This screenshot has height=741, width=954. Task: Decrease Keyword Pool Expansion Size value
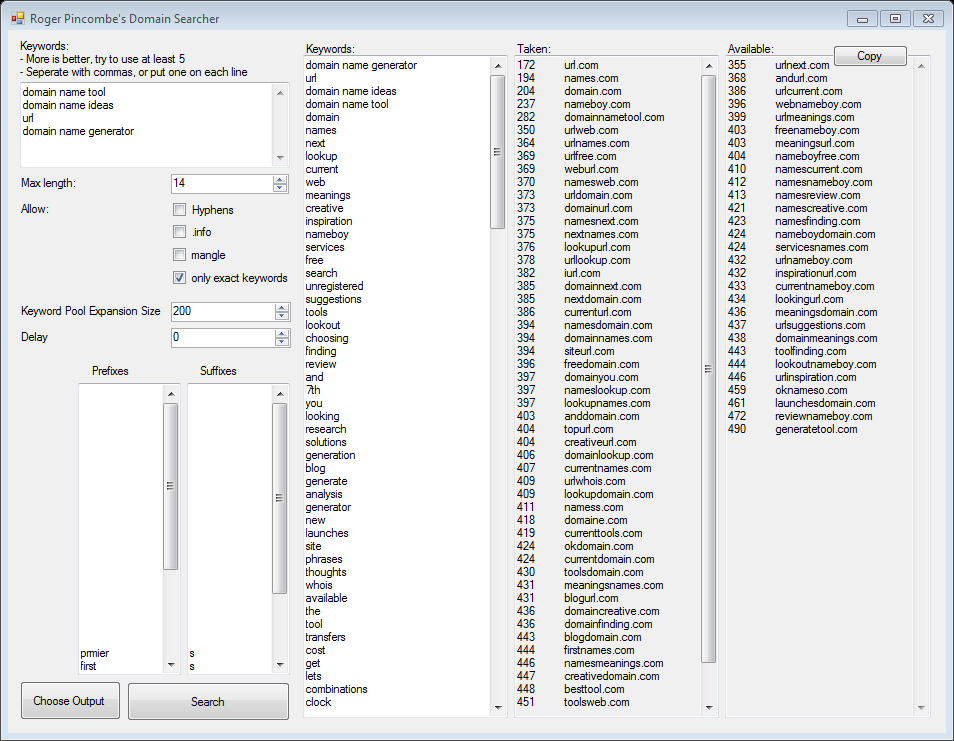(x=280, y=316)
